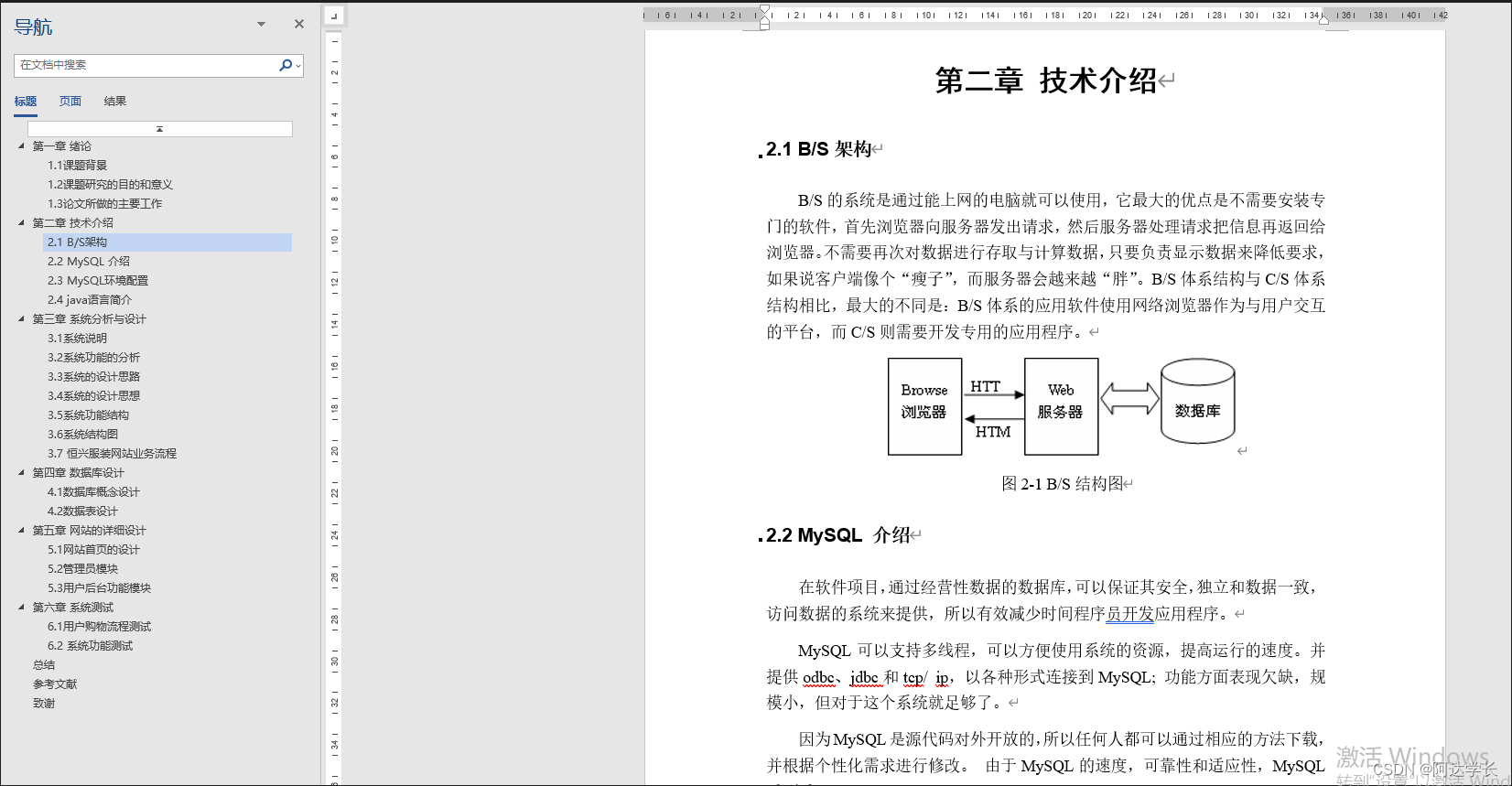Go to the 总结 heading
Viewport: 1512px width, 786px height.
point(44,665)
